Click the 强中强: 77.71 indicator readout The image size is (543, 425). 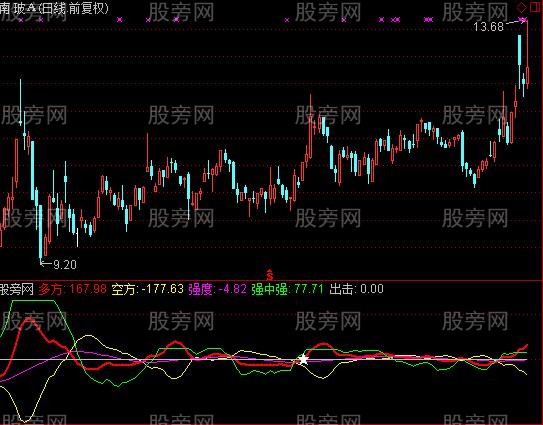click(287, 289)
